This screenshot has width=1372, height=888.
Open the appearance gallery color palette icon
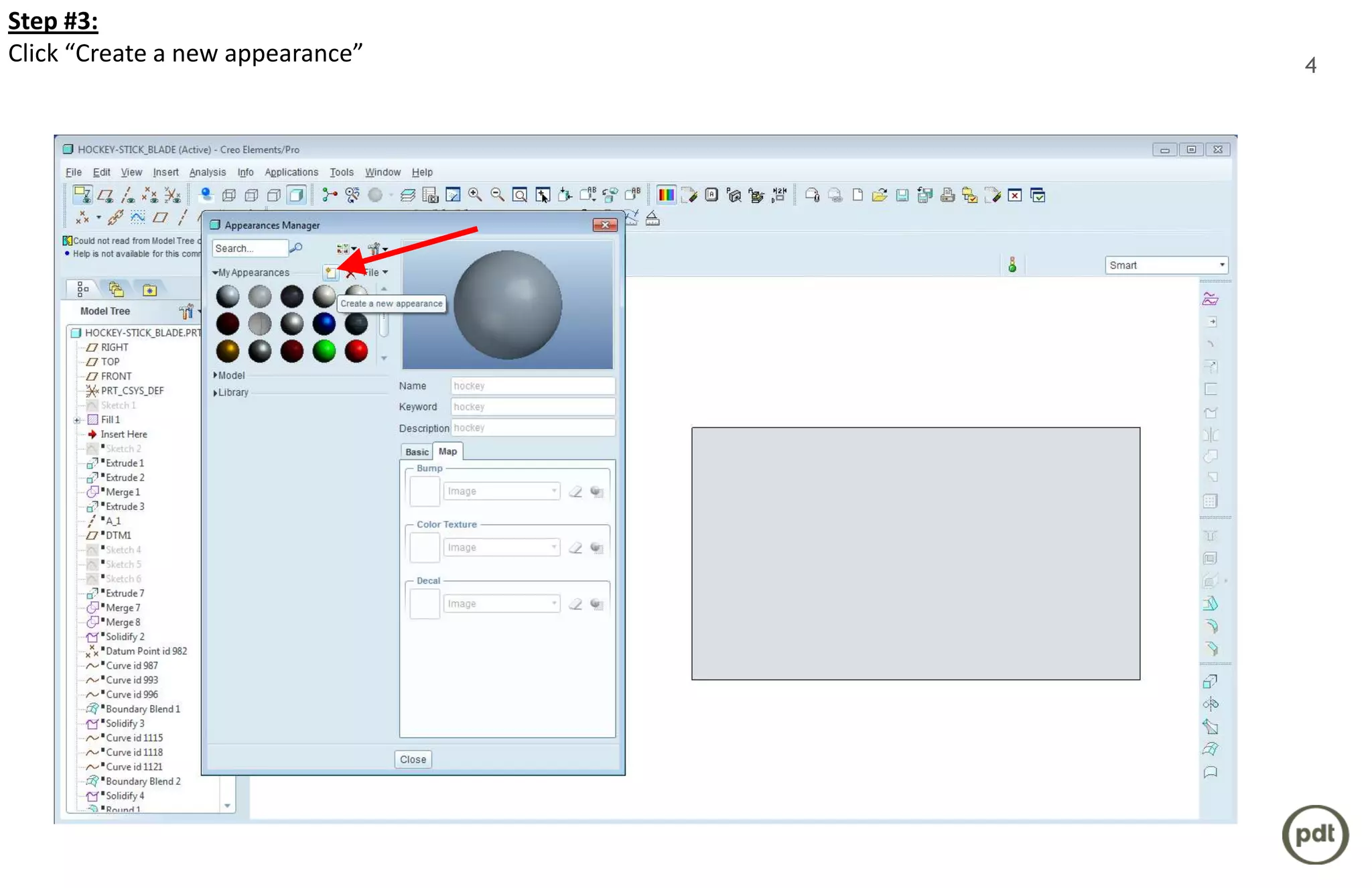click(x=666, y=195)
